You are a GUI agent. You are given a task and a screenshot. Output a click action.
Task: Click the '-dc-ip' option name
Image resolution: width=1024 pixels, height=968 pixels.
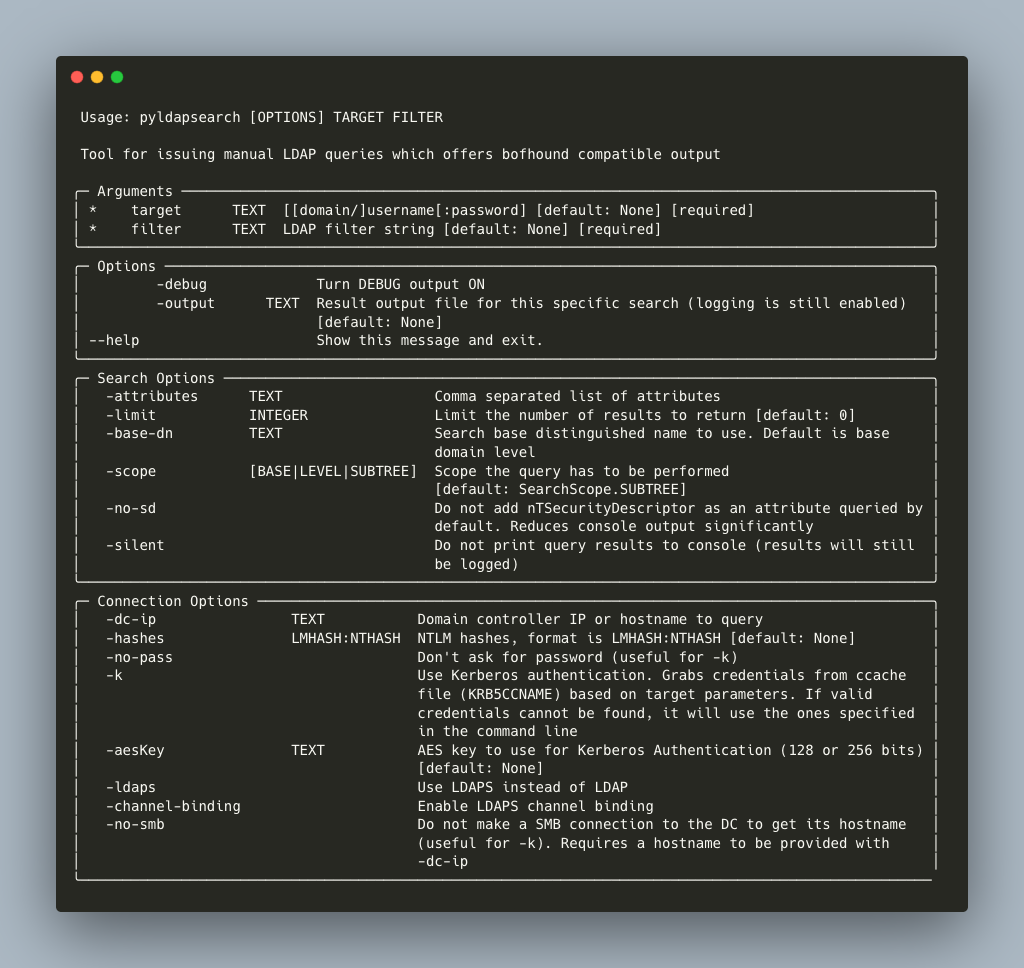coord(131,620)
